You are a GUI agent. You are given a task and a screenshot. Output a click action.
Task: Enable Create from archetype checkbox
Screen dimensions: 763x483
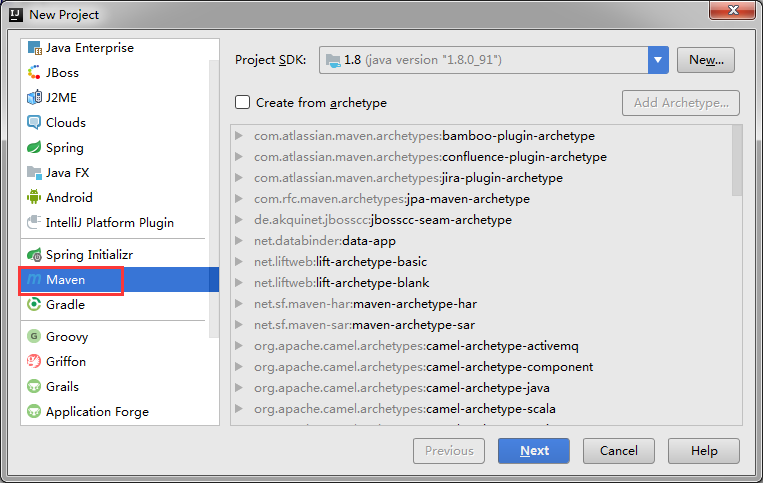point(242,102)
